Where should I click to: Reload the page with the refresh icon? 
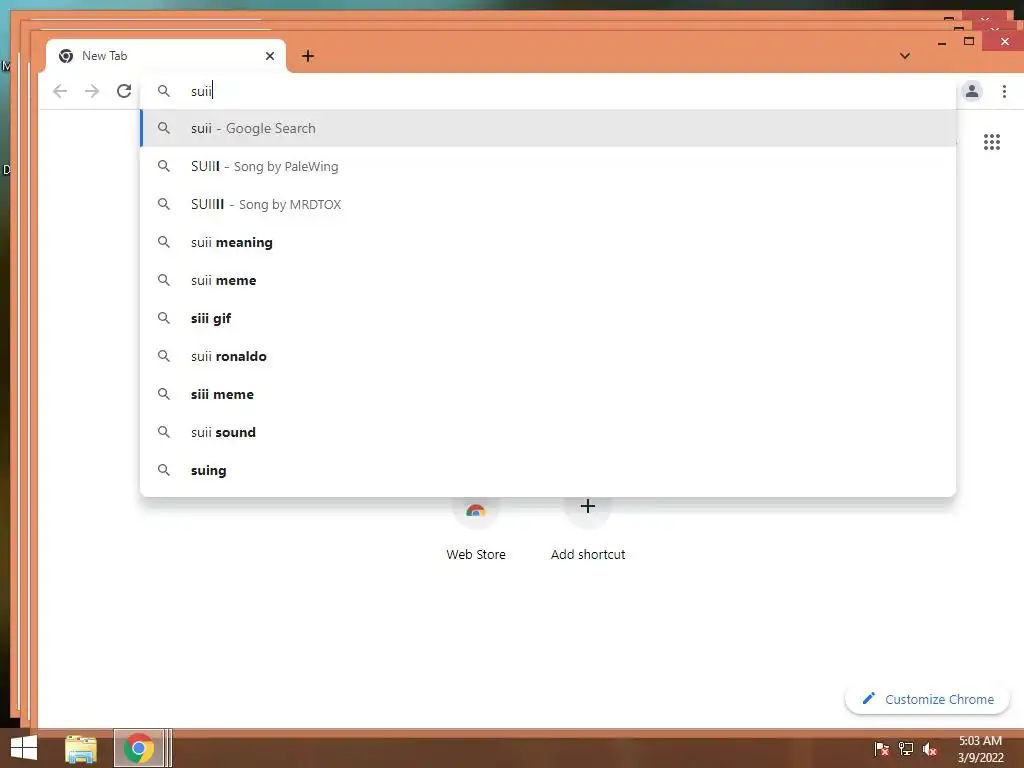(x=124, y=91)
